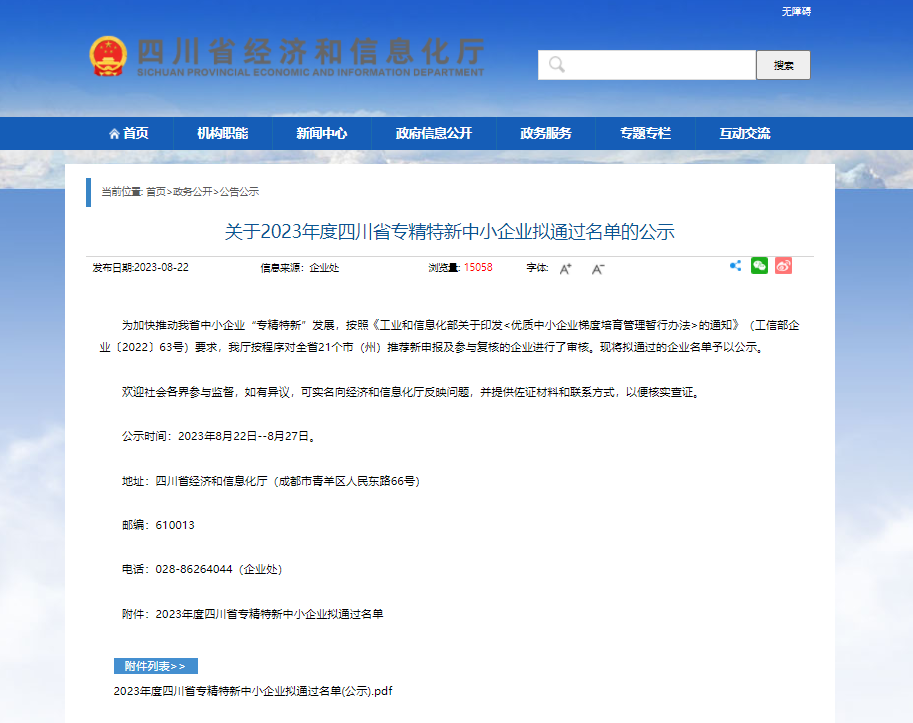The width and height of the screenshot is (913, 723).
Task: Click the blue share icon
Action: tap(736, 266)
